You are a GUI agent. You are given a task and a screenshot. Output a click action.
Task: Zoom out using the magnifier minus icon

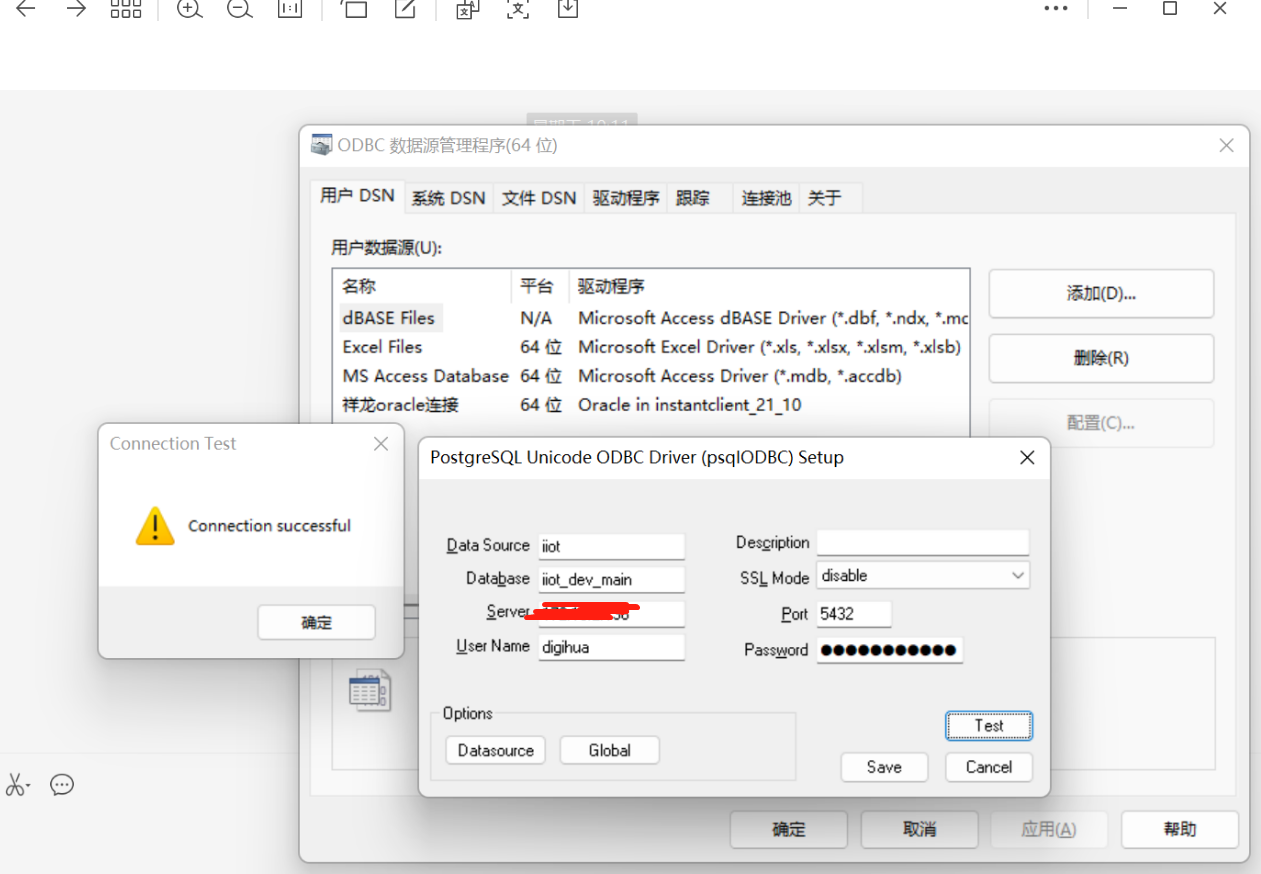pos(239,9)
